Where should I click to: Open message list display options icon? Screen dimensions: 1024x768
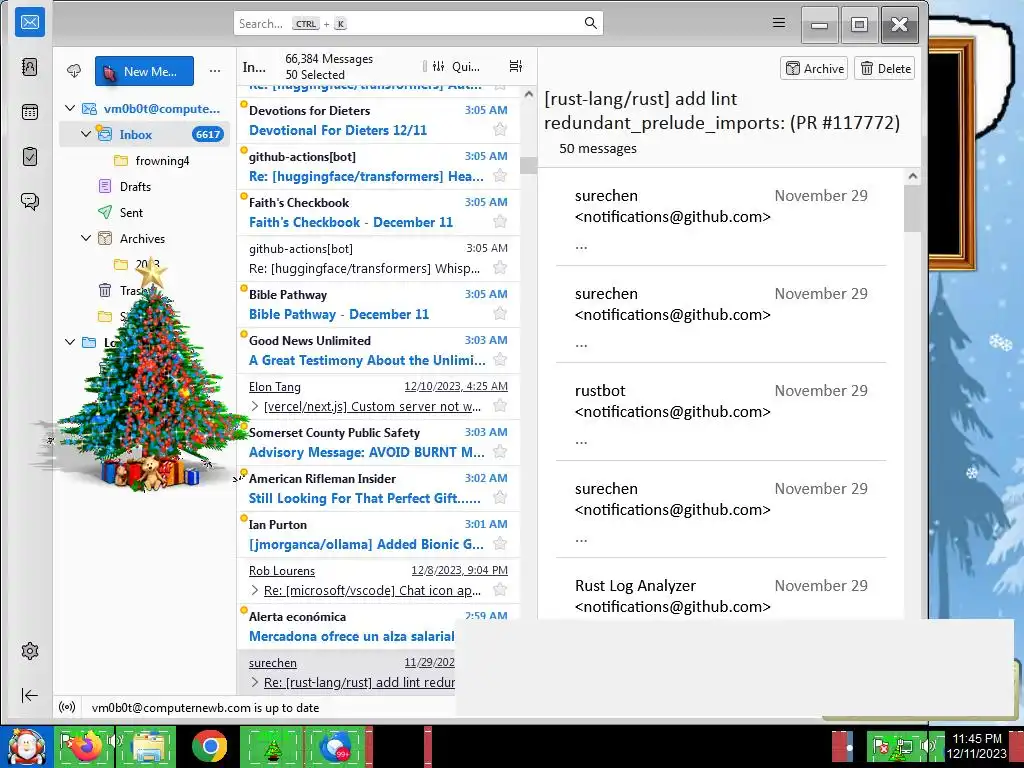516,66
